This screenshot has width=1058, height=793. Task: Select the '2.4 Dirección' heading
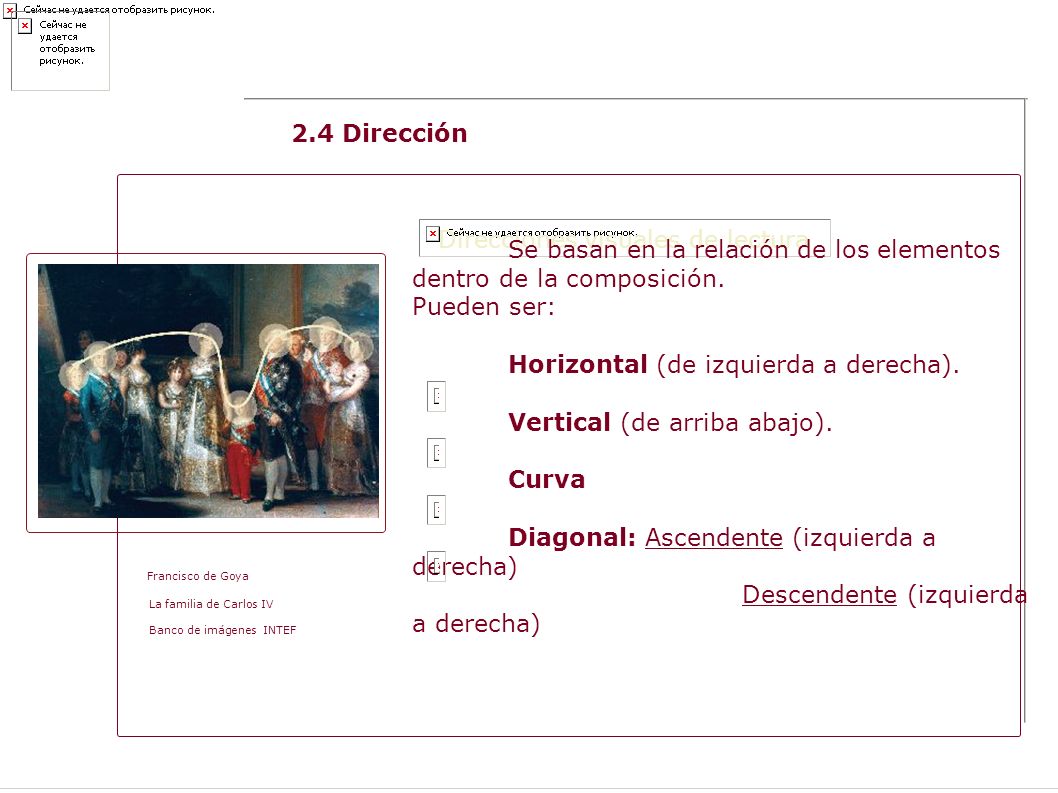379,133
